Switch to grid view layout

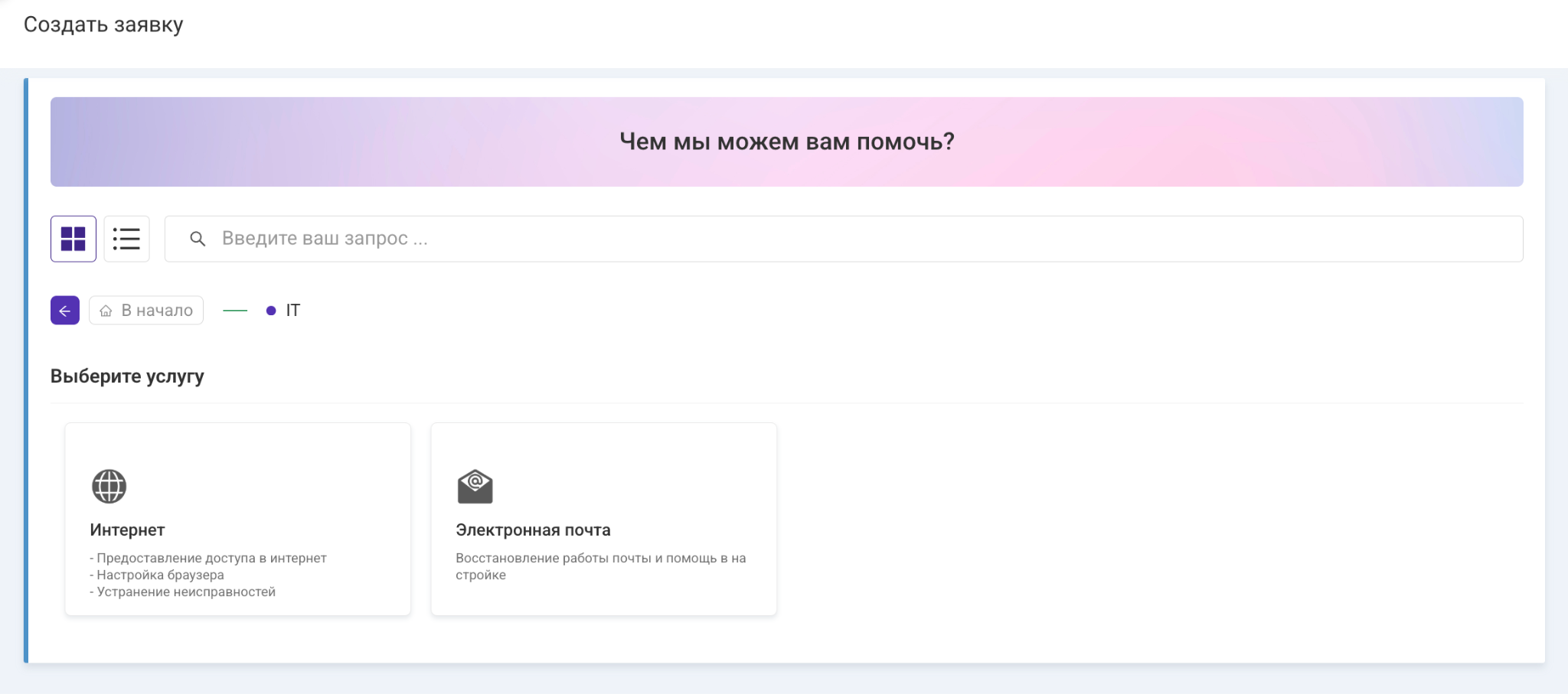click(x=73, y=239)
